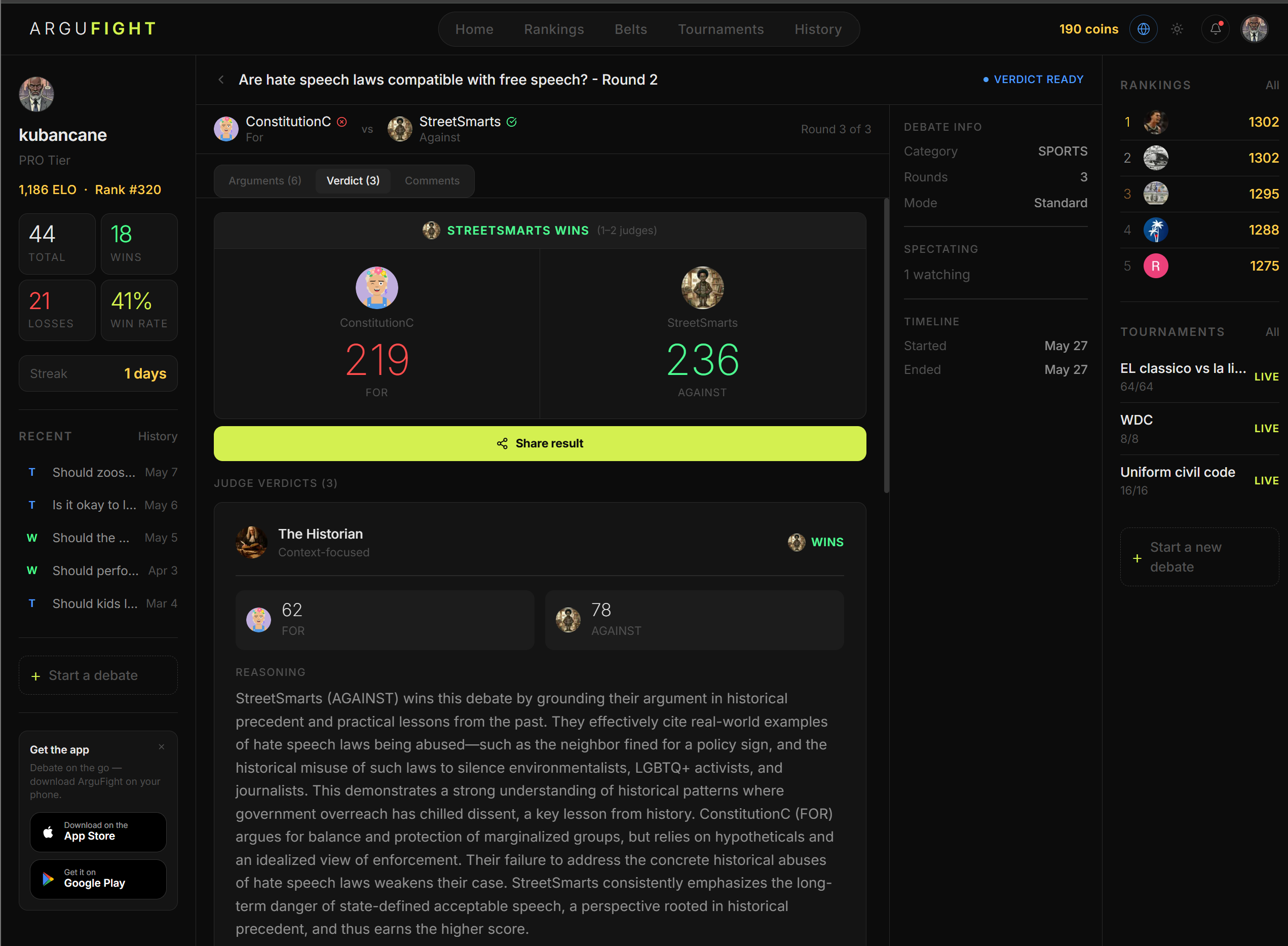Click the red loss icon next to ConstitutionC
Image resolution: width=1288 pixels, height=946 pixels.
[x=342, y=122]
